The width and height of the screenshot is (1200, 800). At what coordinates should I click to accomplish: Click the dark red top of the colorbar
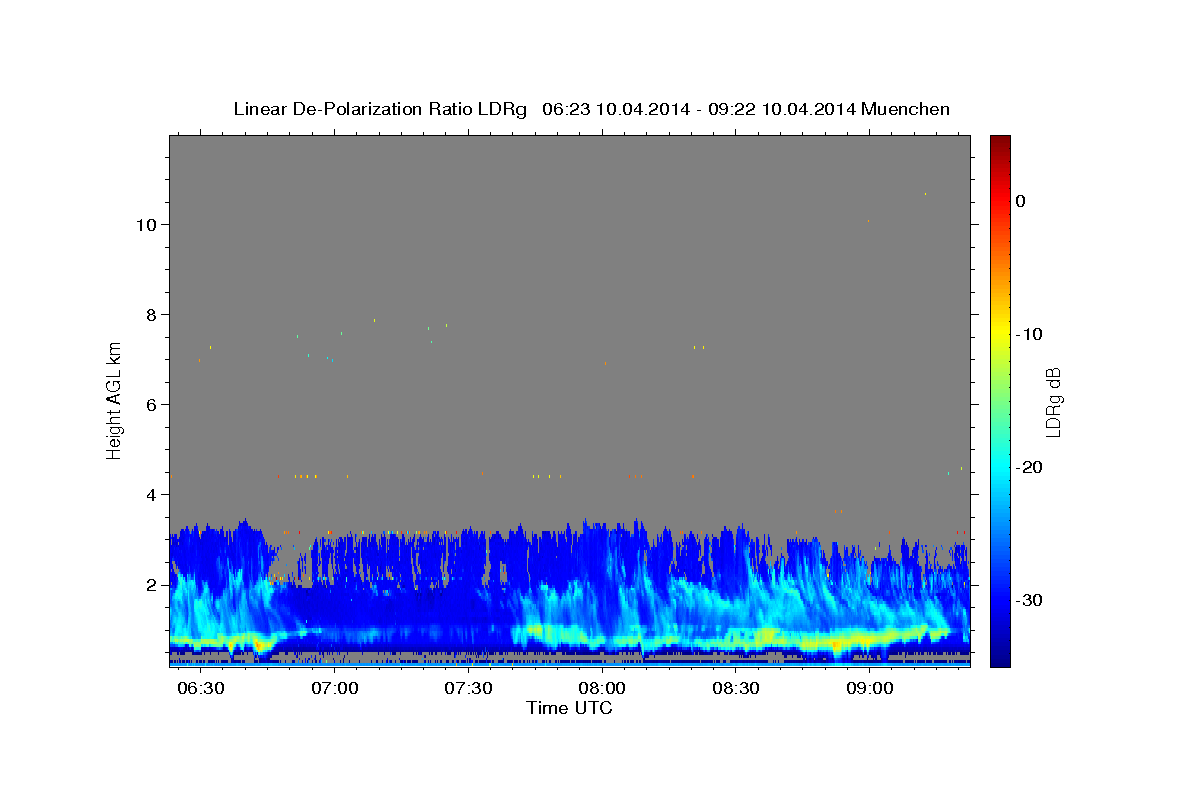tap(1000, 142)
